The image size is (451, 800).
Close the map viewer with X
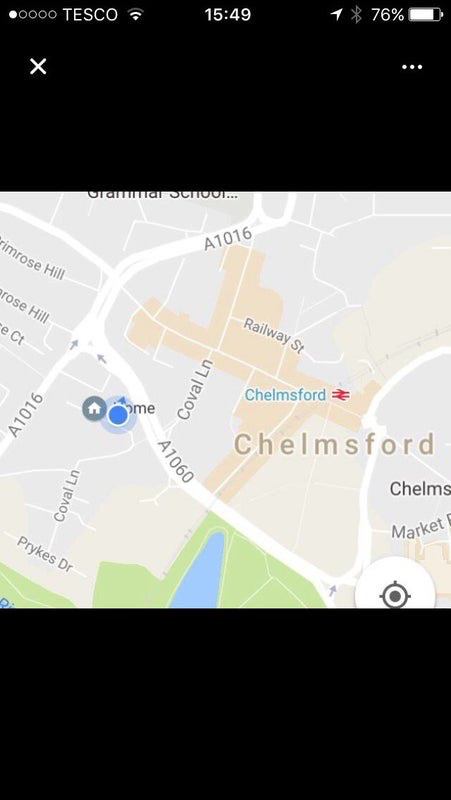click(38, 66)
